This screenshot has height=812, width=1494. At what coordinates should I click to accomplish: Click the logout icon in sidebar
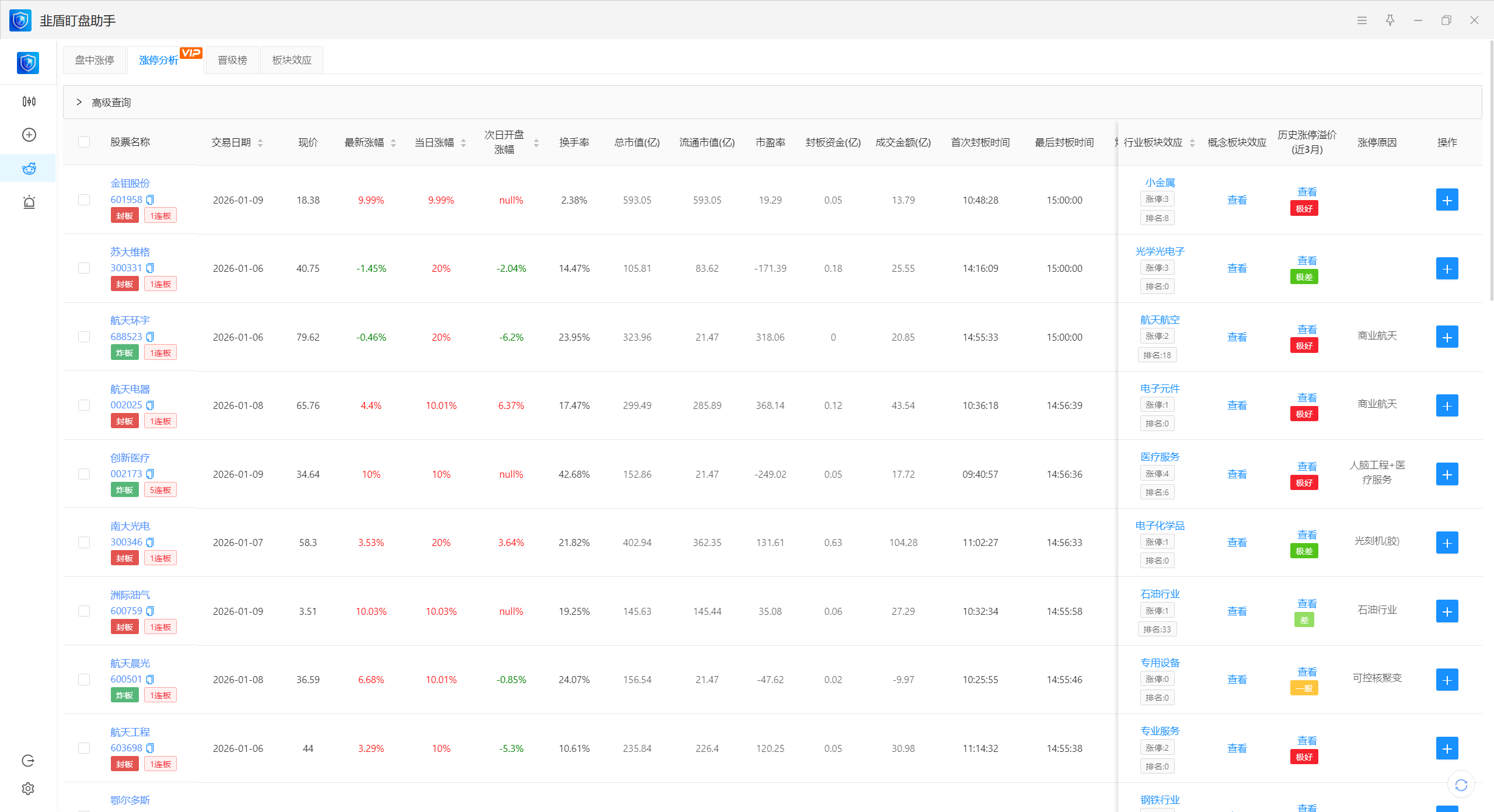coord(28,761)
